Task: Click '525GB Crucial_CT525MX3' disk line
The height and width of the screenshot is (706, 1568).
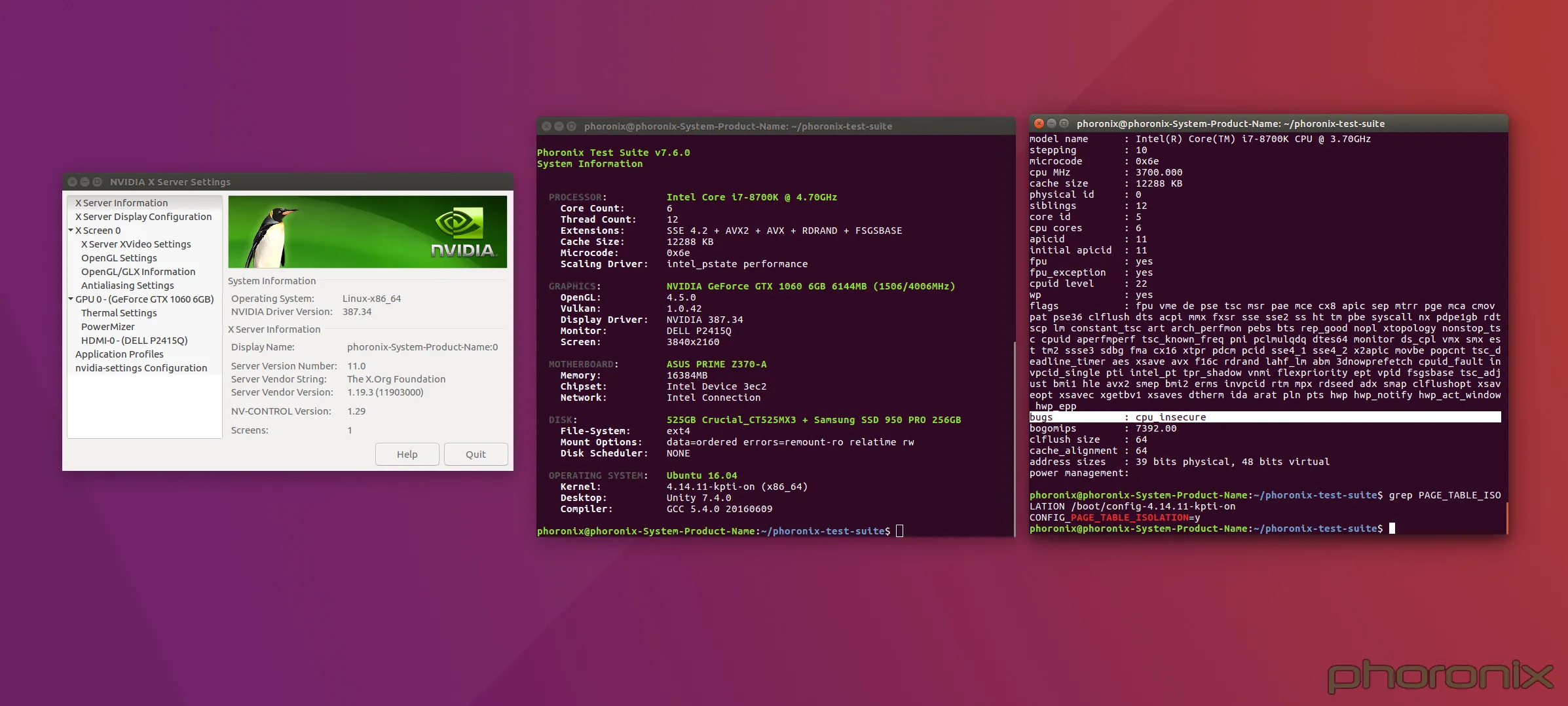Action: 813,420
